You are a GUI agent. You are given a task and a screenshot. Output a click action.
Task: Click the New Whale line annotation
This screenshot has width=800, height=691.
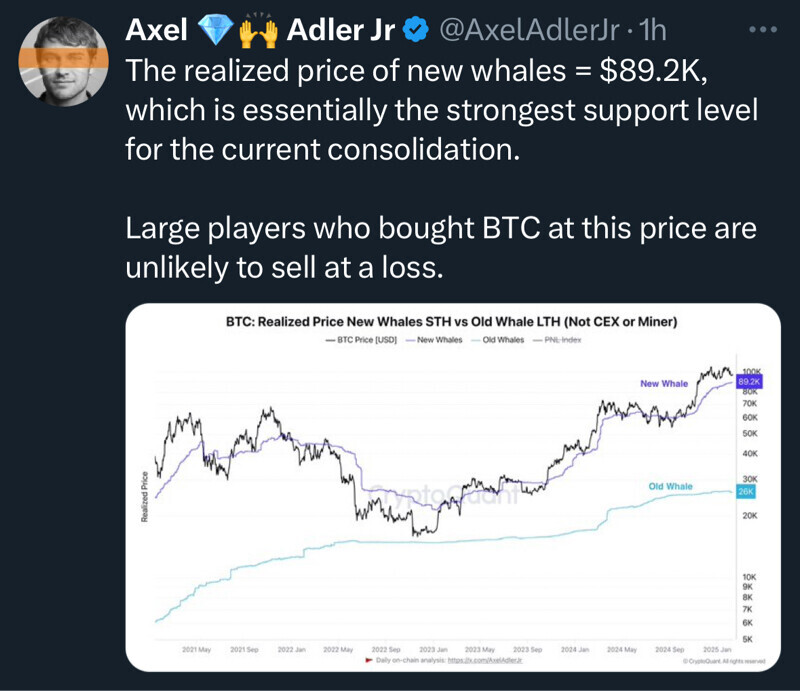click(663, 384)
